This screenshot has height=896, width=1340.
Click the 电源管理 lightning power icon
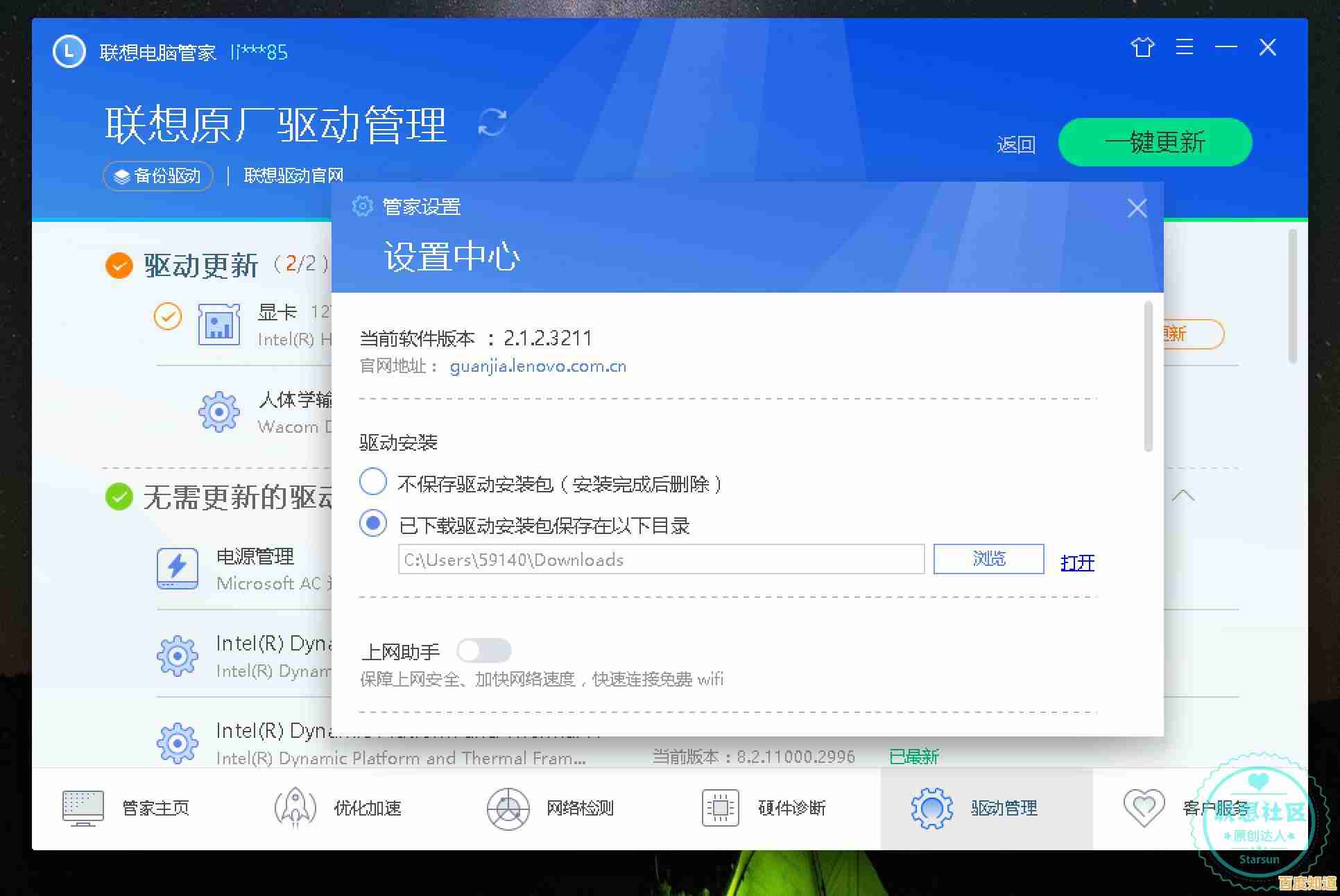pos(178,569)
